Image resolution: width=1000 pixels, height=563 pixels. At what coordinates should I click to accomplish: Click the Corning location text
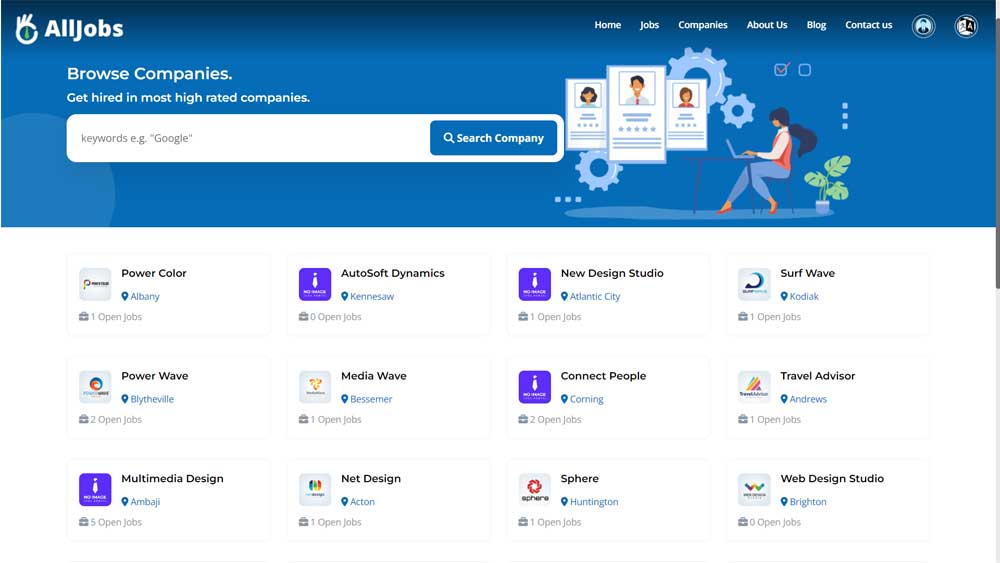click(x=587, y=399)
